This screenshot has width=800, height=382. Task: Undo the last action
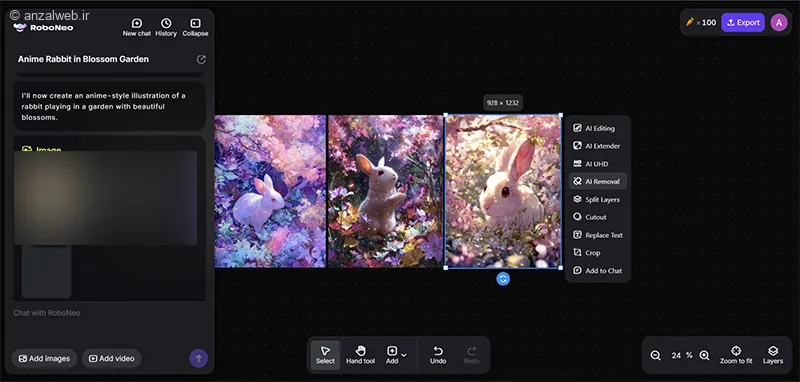(x=438, y=355)
